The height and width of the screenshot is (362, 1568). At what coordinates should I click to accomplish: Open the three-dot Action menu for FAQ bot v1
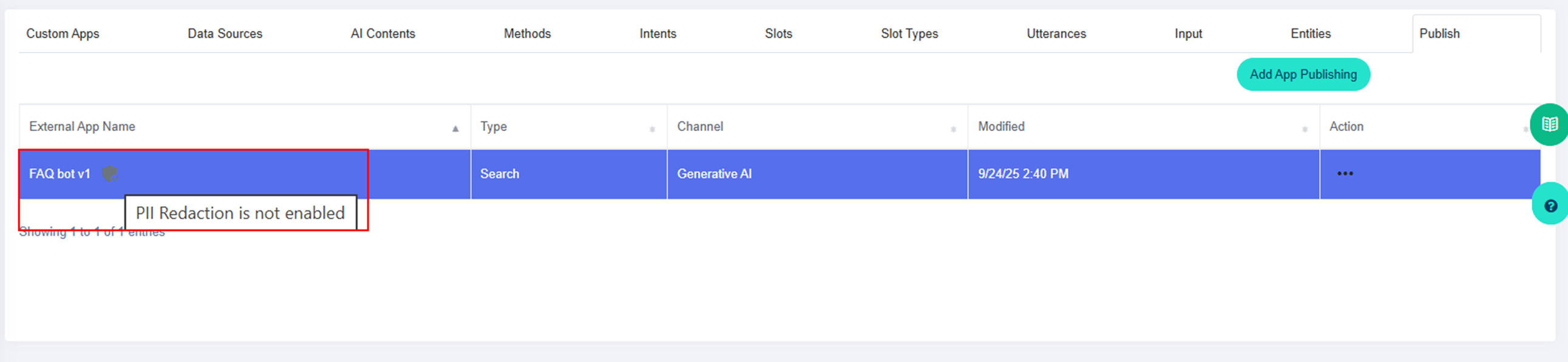coord(1345,174)
